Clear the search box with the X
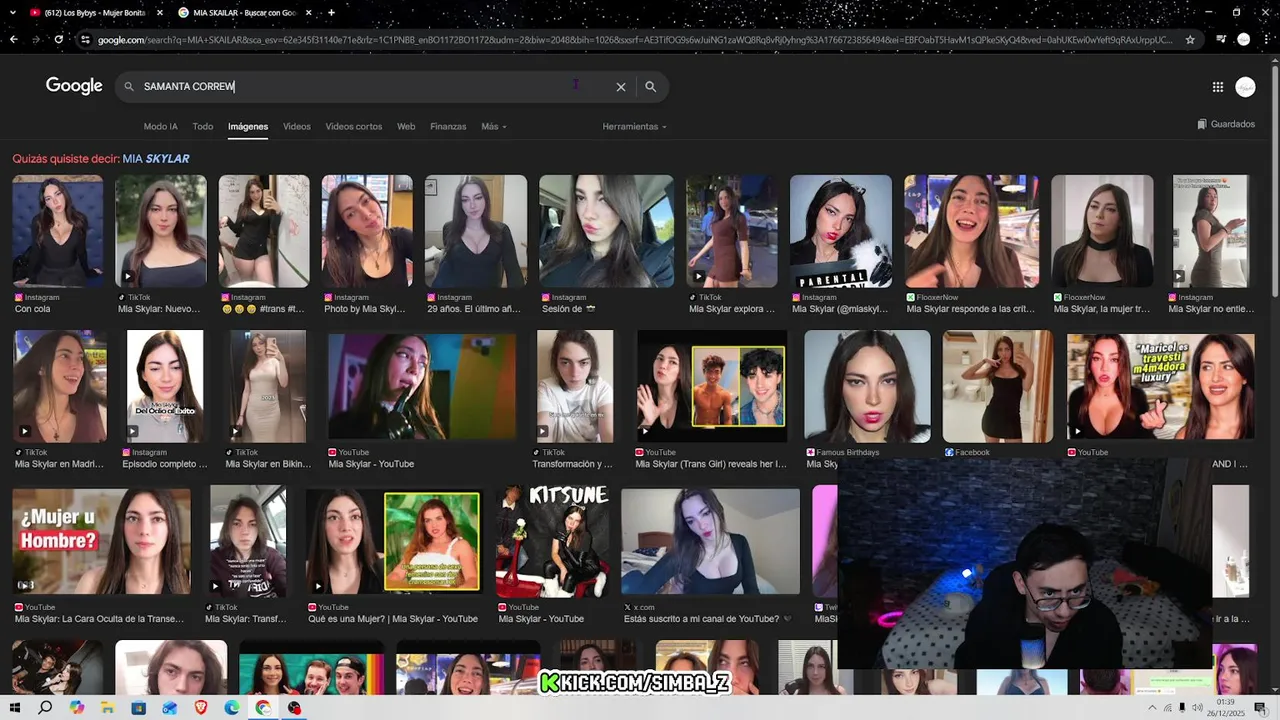 [621, 87]
